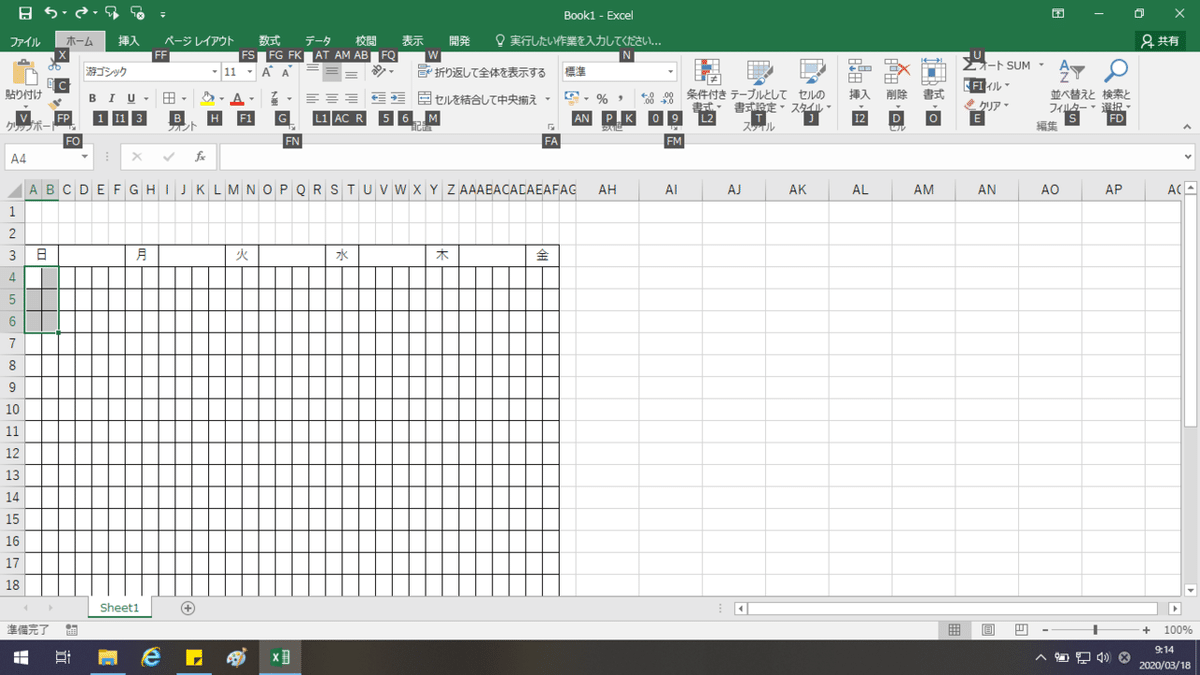The image size is (1200, 675).
Task: Open the font size dropdown
Action: [x=249, y=72]
